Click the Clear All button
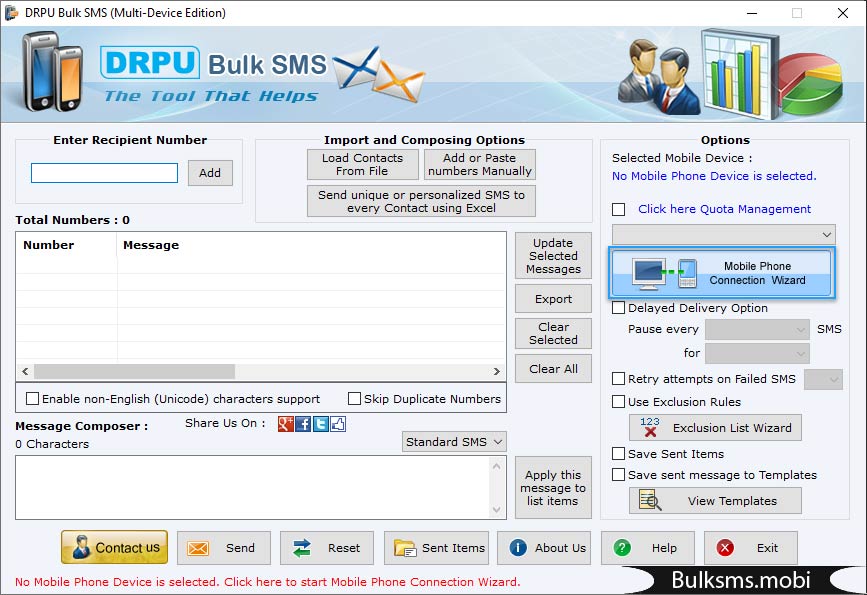867x595 pixels. (553, 369)
